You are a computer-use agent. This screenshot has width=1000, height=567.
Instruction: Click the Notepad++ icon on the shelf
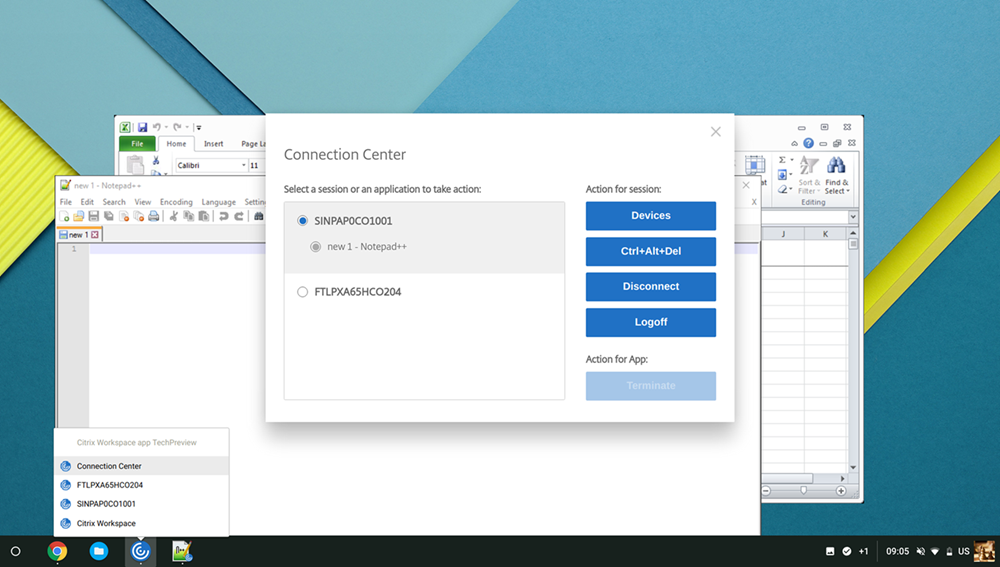[182, 551]
